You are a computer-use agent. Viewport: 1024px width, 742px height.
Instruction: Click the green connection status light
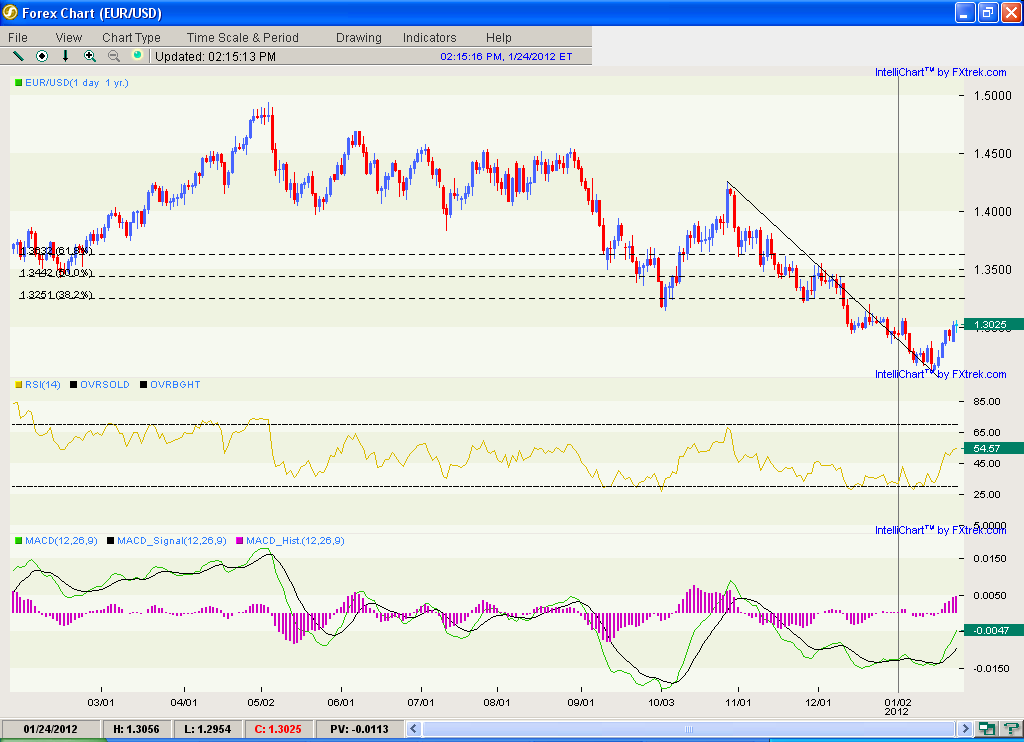(x=135, y=55)
